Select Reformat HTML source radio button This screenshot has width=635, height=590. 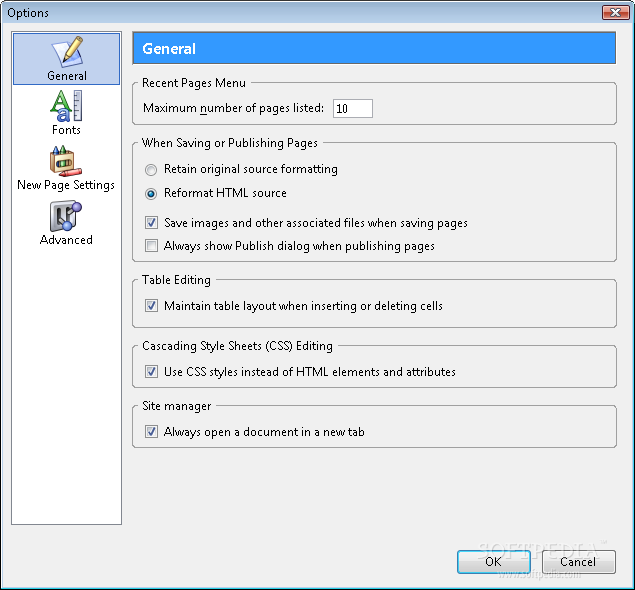(151, 194)
